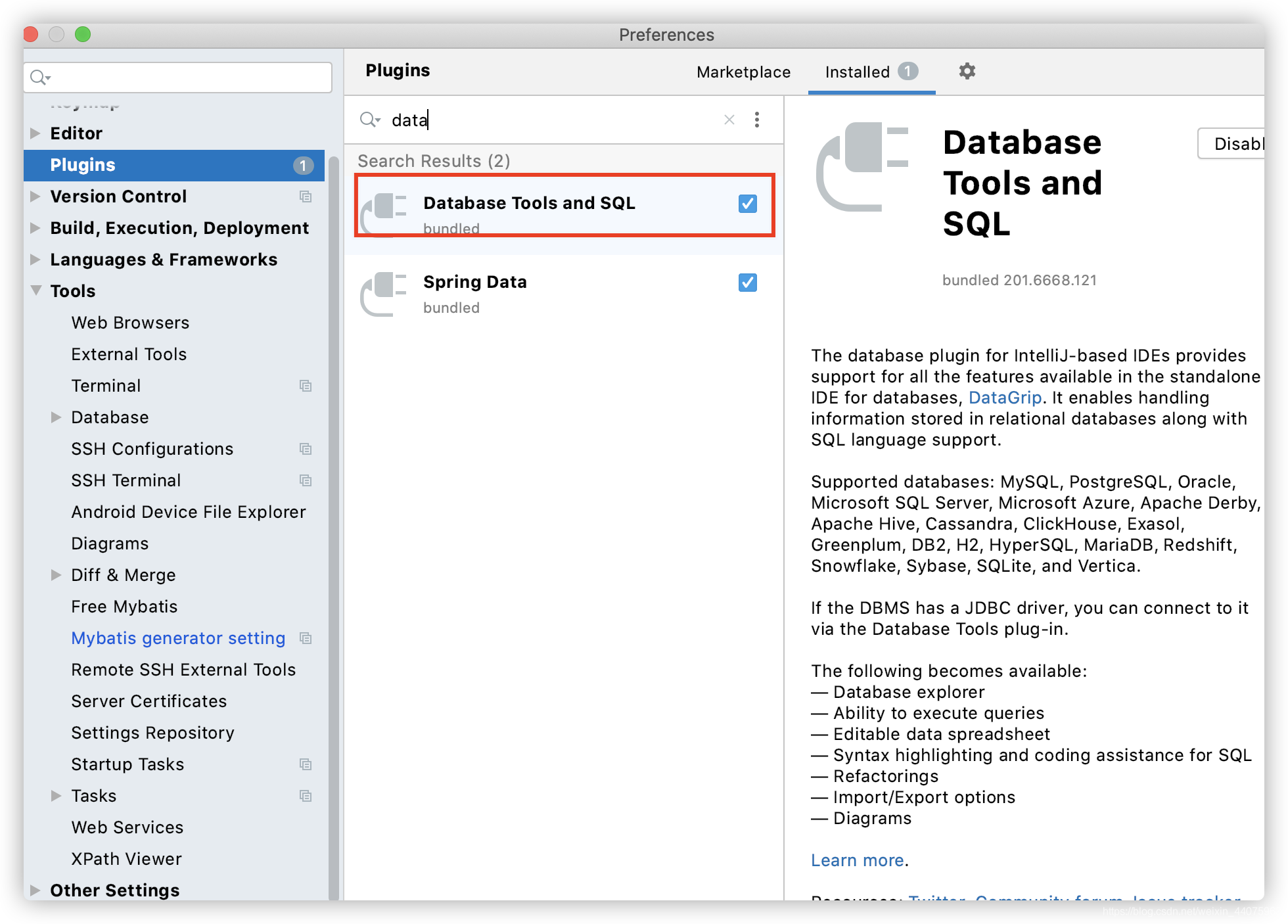This screenshot has height=924, width=1288.
Task: Clear the plugin search with the X icon
Action: pyautogui.click(x=729, y=120)
